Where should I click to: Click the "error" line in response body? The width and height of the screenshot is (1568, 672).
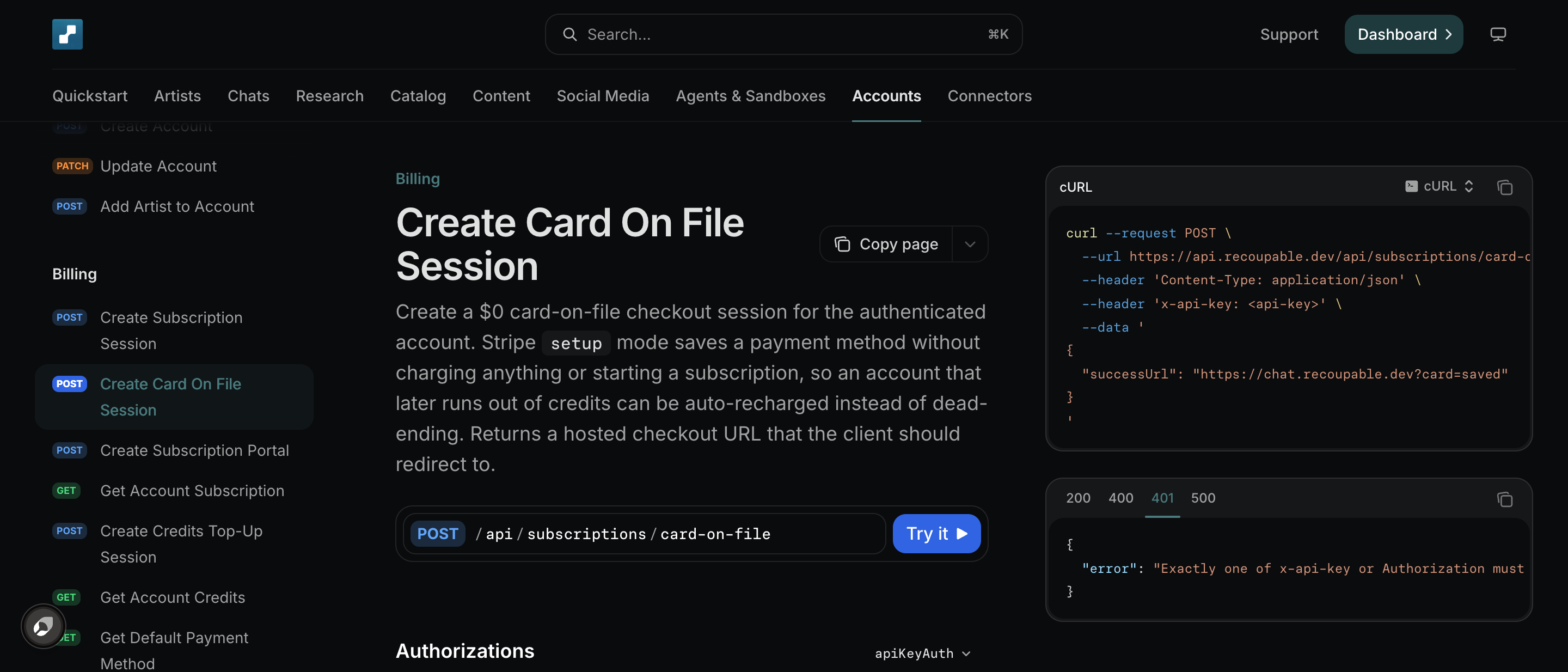tap(1303, 568)
